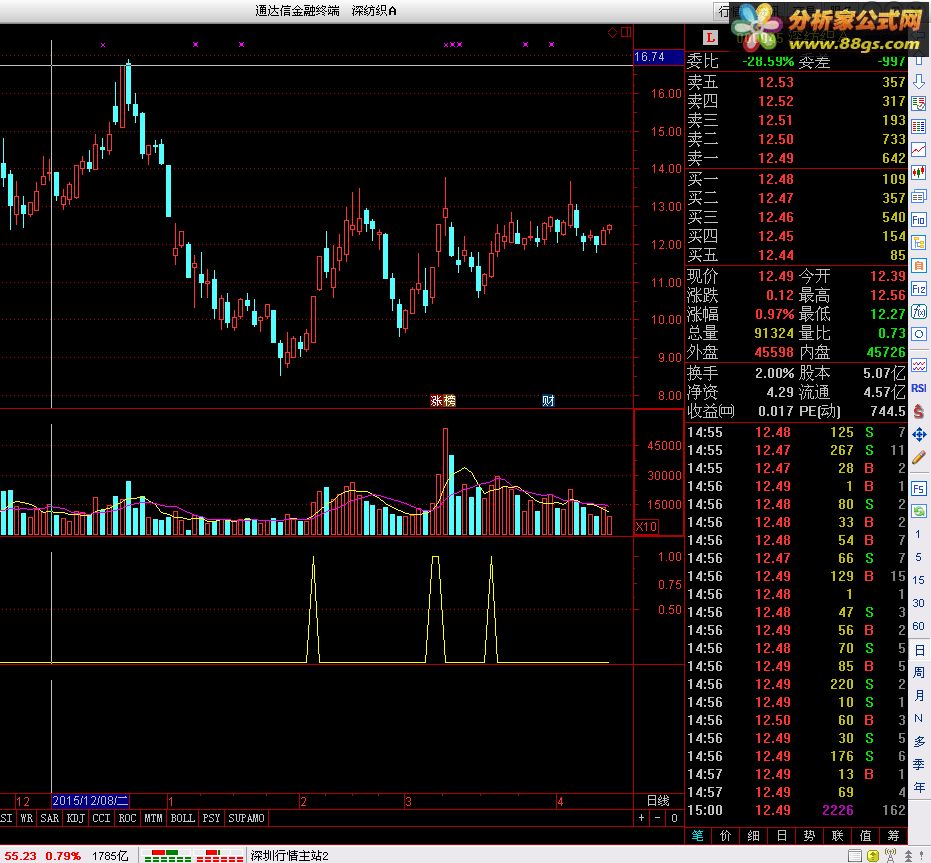Click the plus button beside indicator tabs
The image size is (931, 863).
[641, 818]
